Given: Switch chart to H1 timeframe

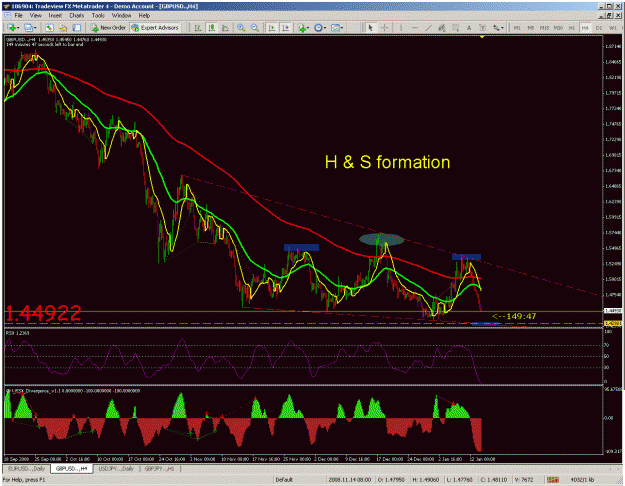Looking at the screenshot, I should click(x=572, y=28).
